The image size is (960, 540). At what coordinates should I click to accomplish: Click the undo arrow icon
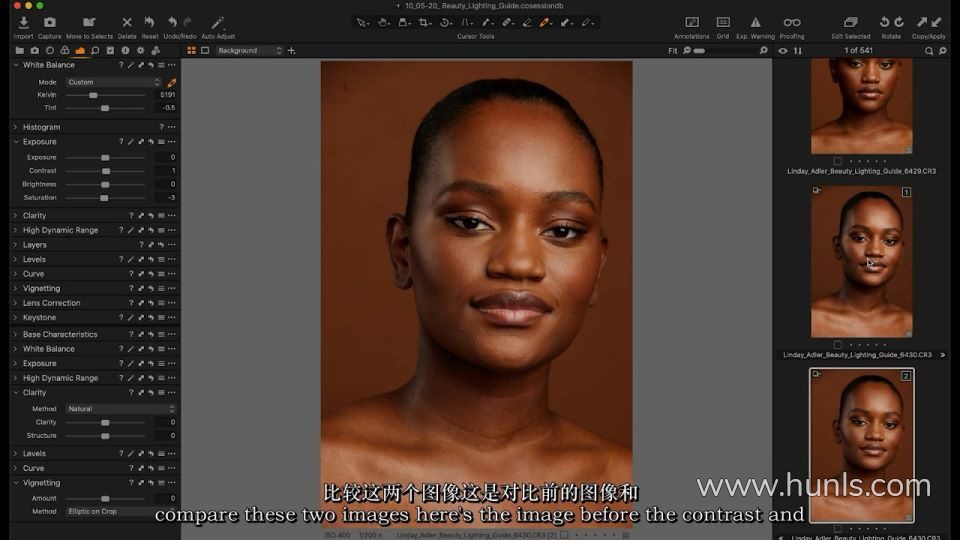[173, 23]
